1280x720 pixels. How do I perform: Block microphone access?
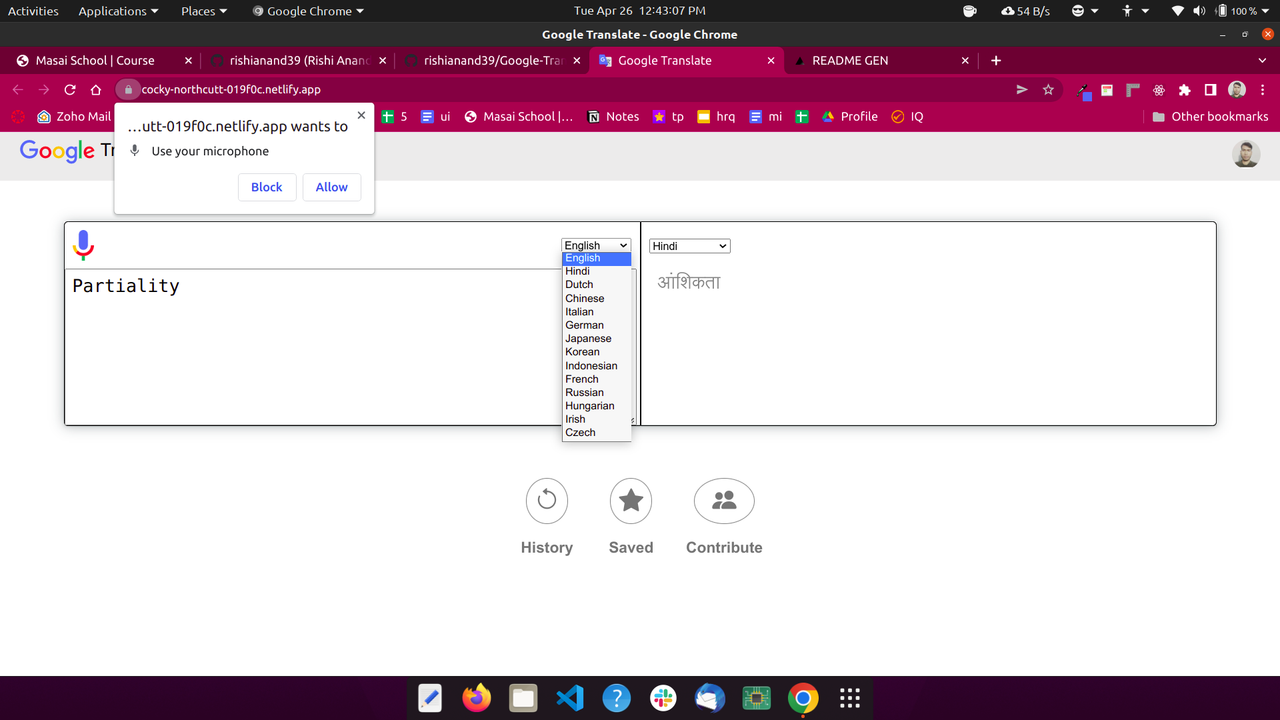266,187
